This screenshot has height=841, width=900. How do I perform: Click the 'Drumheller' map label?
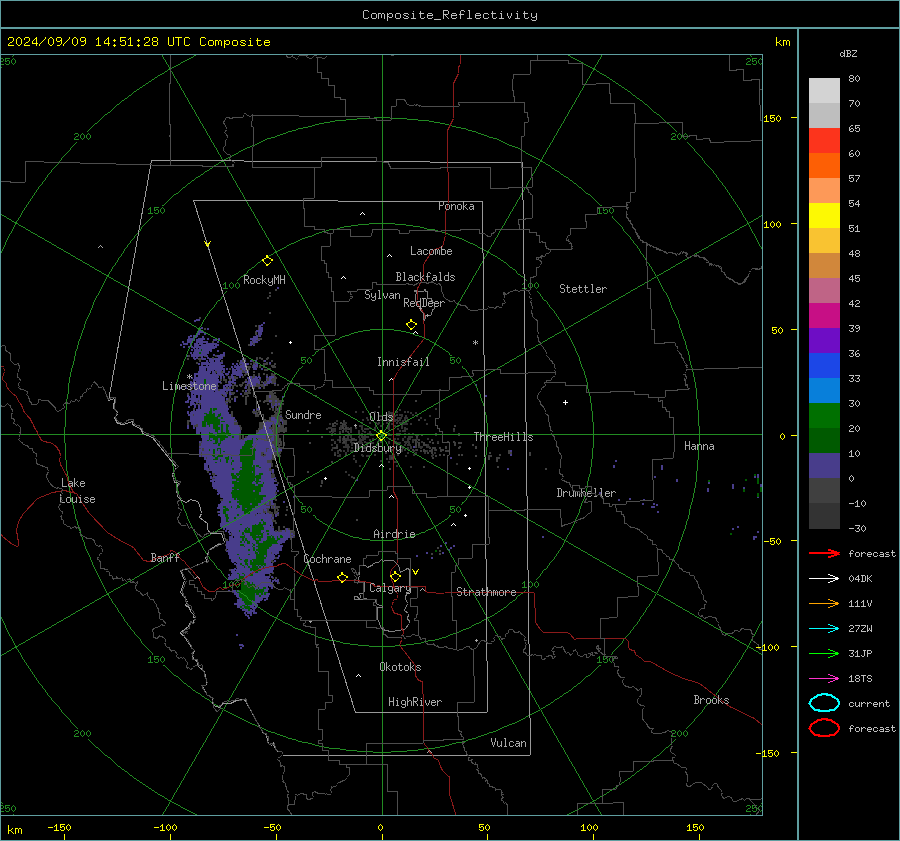(x=586, y=493)
